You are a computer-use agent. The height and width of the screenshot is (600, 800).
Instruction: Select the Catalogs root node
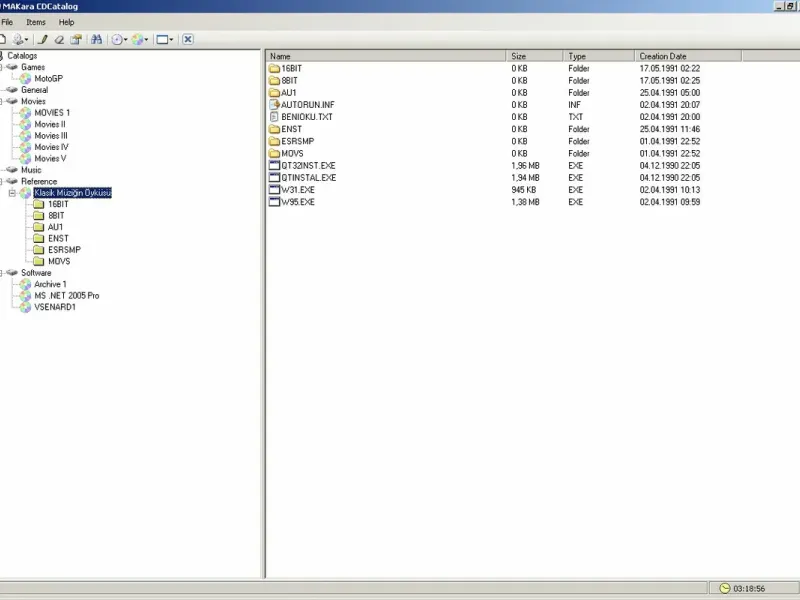click(22, 56)
